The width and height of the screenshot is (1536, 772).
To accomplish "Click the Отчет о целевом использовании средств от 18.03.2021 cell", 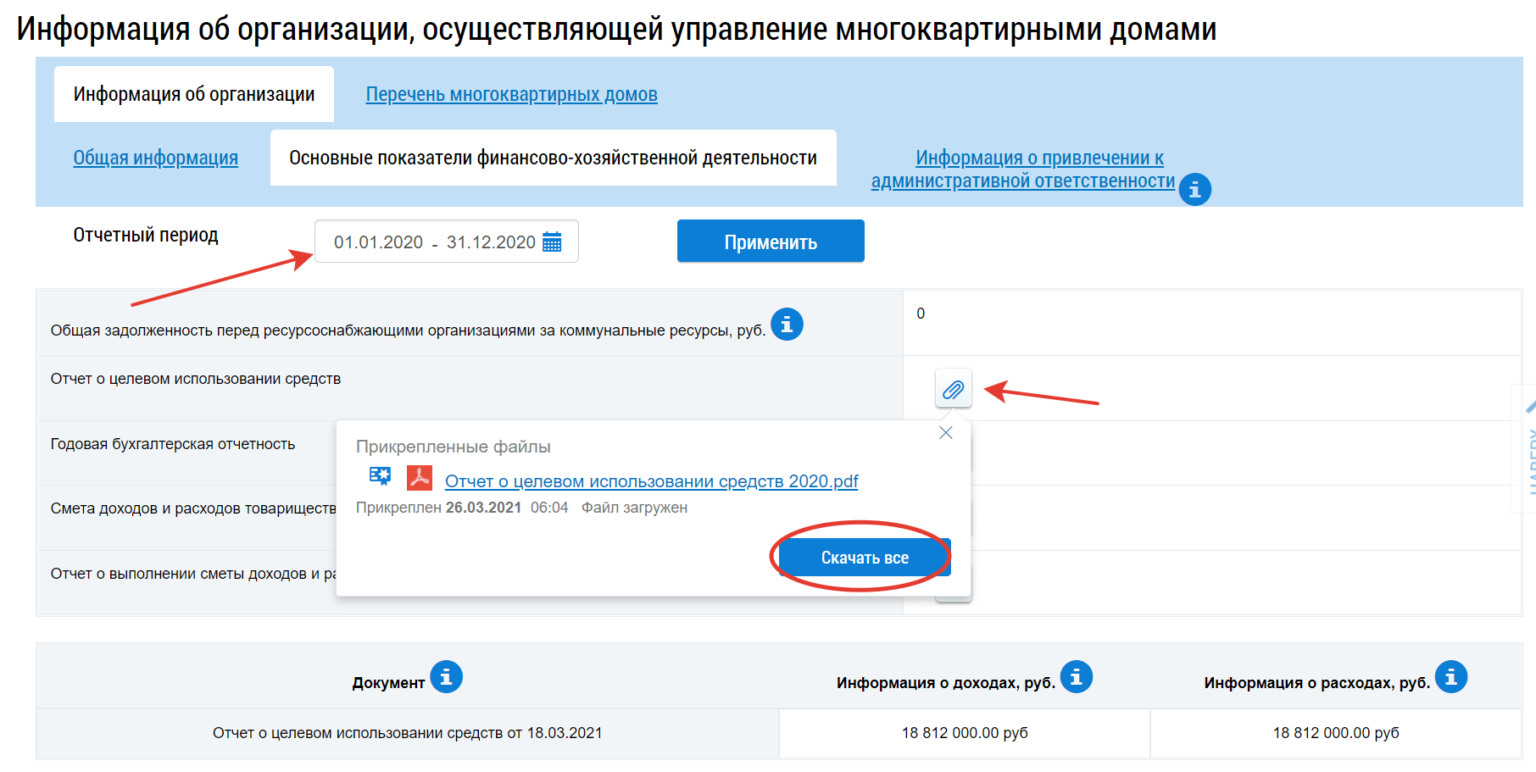I will click(x=408, y=733).
